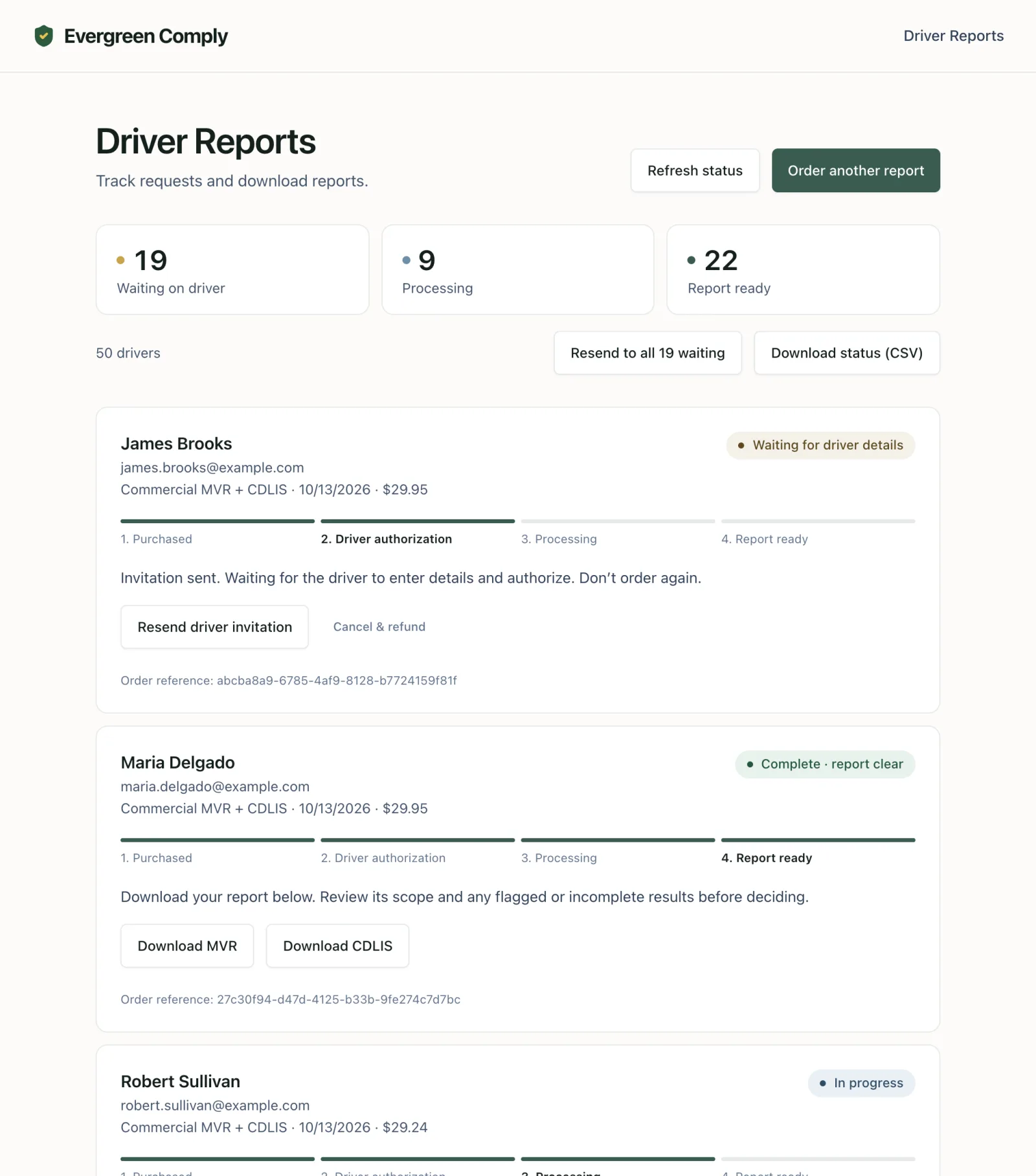1036x1176 pixels.
Task: Click James Brooks' Waiting for driver details badge
Action: pos(820,446)
